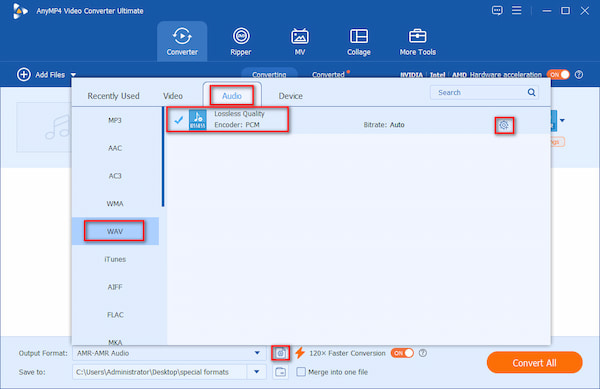The image size is (600, 389).
Task: Select AIFF in format list
Action: tap(115, 287)
